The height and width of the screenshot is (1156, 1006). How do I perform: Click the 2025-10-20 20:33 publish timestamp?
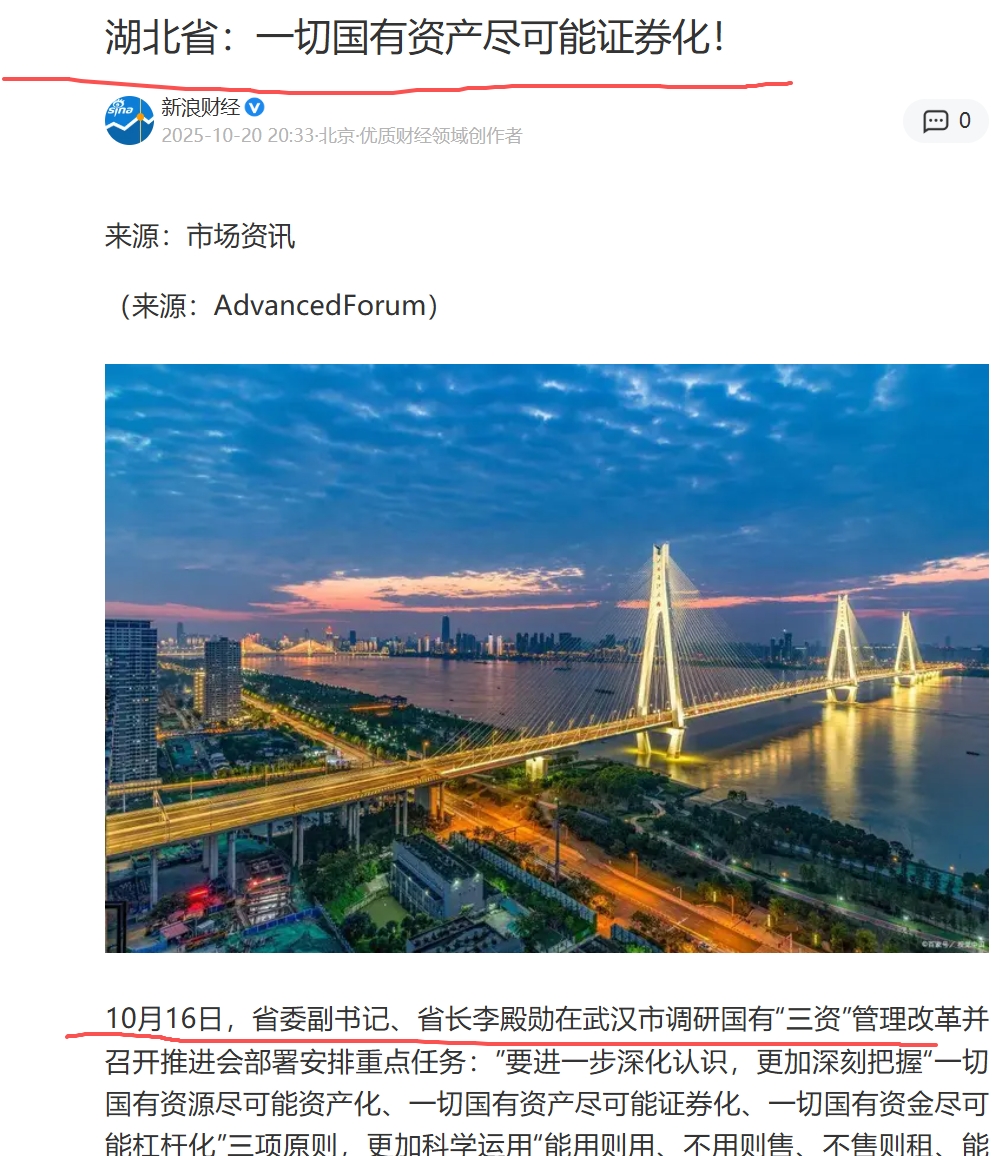coord(237,136)
